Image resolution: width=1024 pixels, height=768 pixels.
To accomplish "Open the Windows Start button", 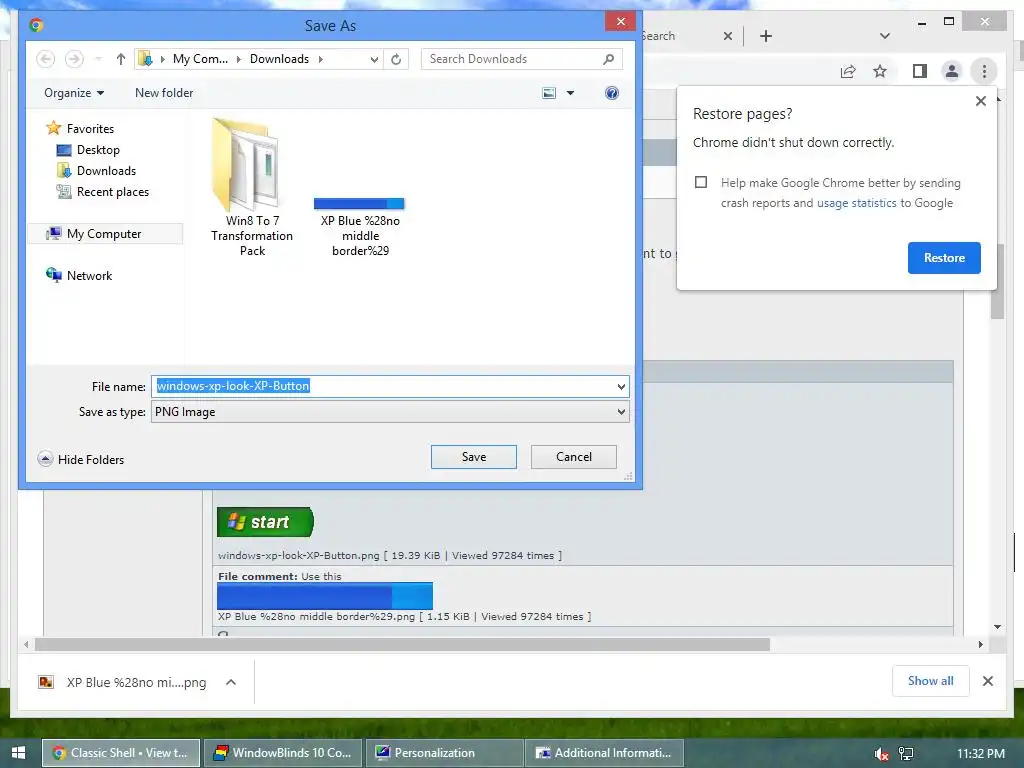I will click(x=18, y=753).
